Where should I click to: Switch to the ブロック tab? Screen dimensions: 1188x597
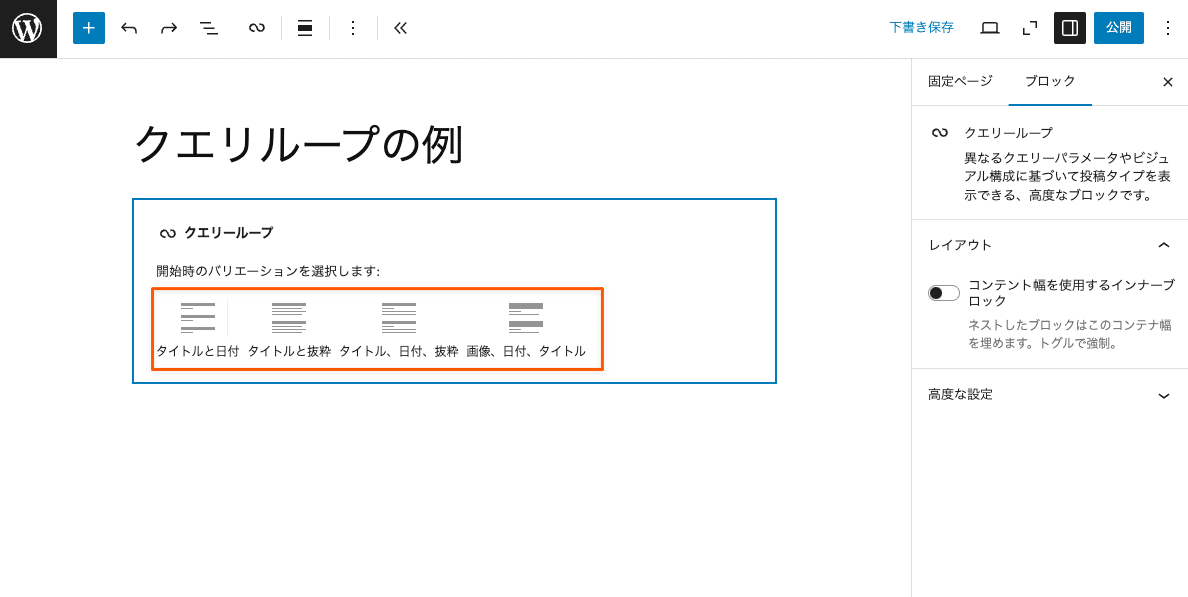tap(1050, 81)
